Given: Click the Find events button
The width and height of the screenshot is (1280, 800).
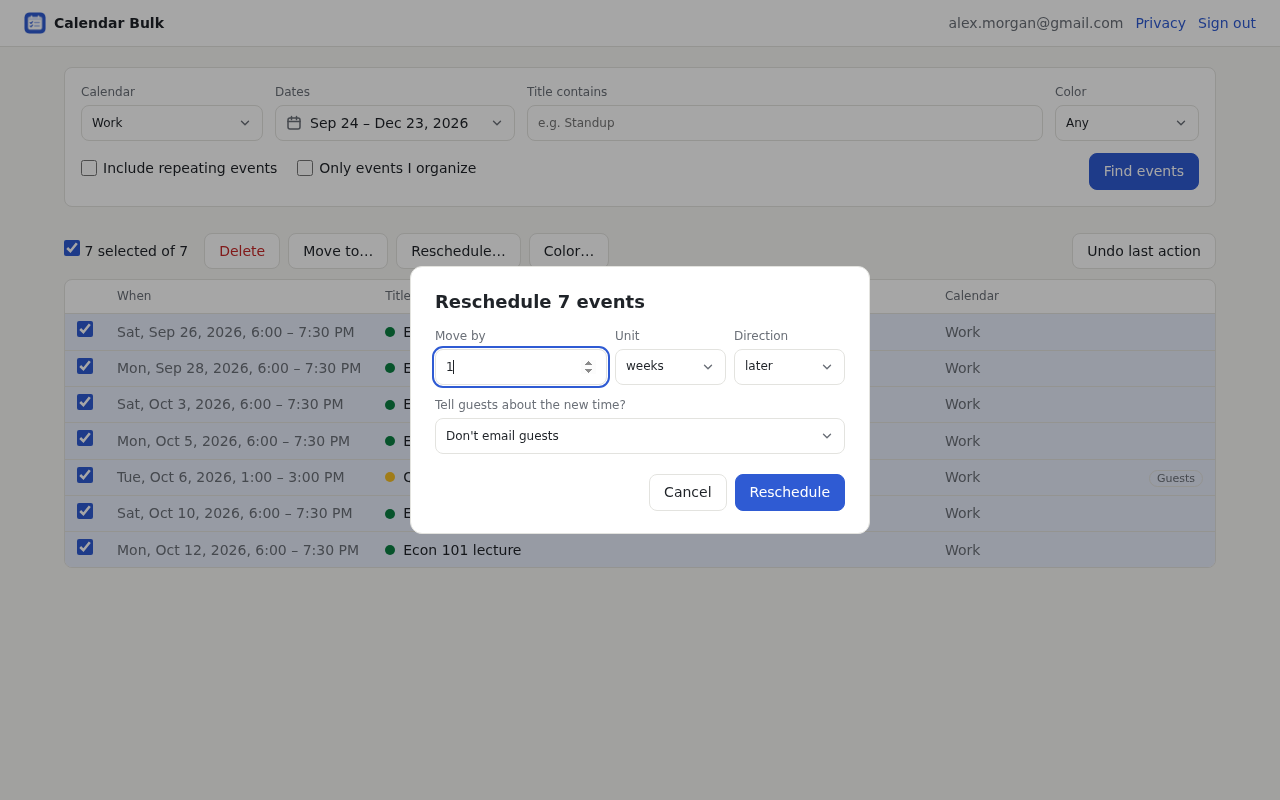Looking at the screenshot, I should pyautogui.click(x=1144, y=171).
